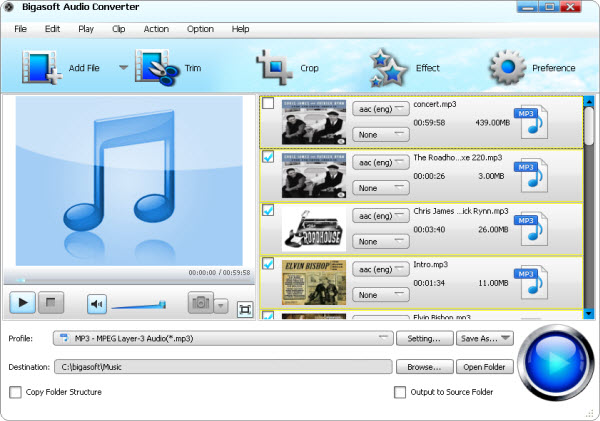Open the Save As... dropdown
This screenshot has width=600, height=421.
pos(484,338)
